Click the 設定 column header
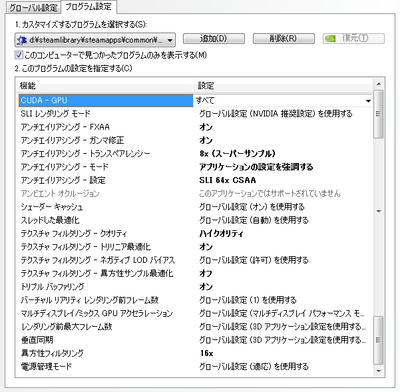 point(206,86)
